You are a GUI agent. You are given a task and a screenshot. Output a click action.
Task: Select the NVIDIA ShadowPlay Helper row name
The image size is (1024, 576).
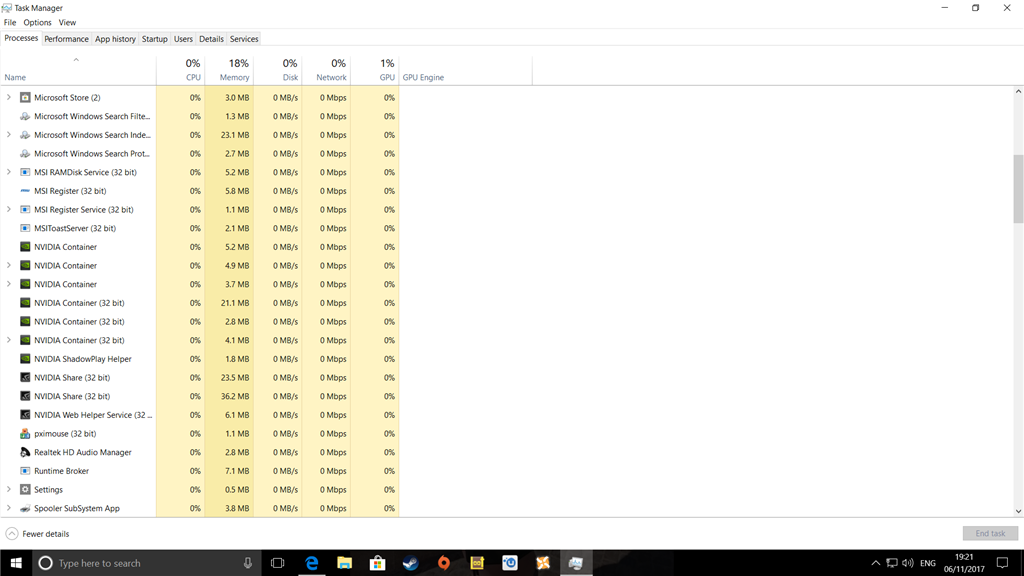(83, 359)
